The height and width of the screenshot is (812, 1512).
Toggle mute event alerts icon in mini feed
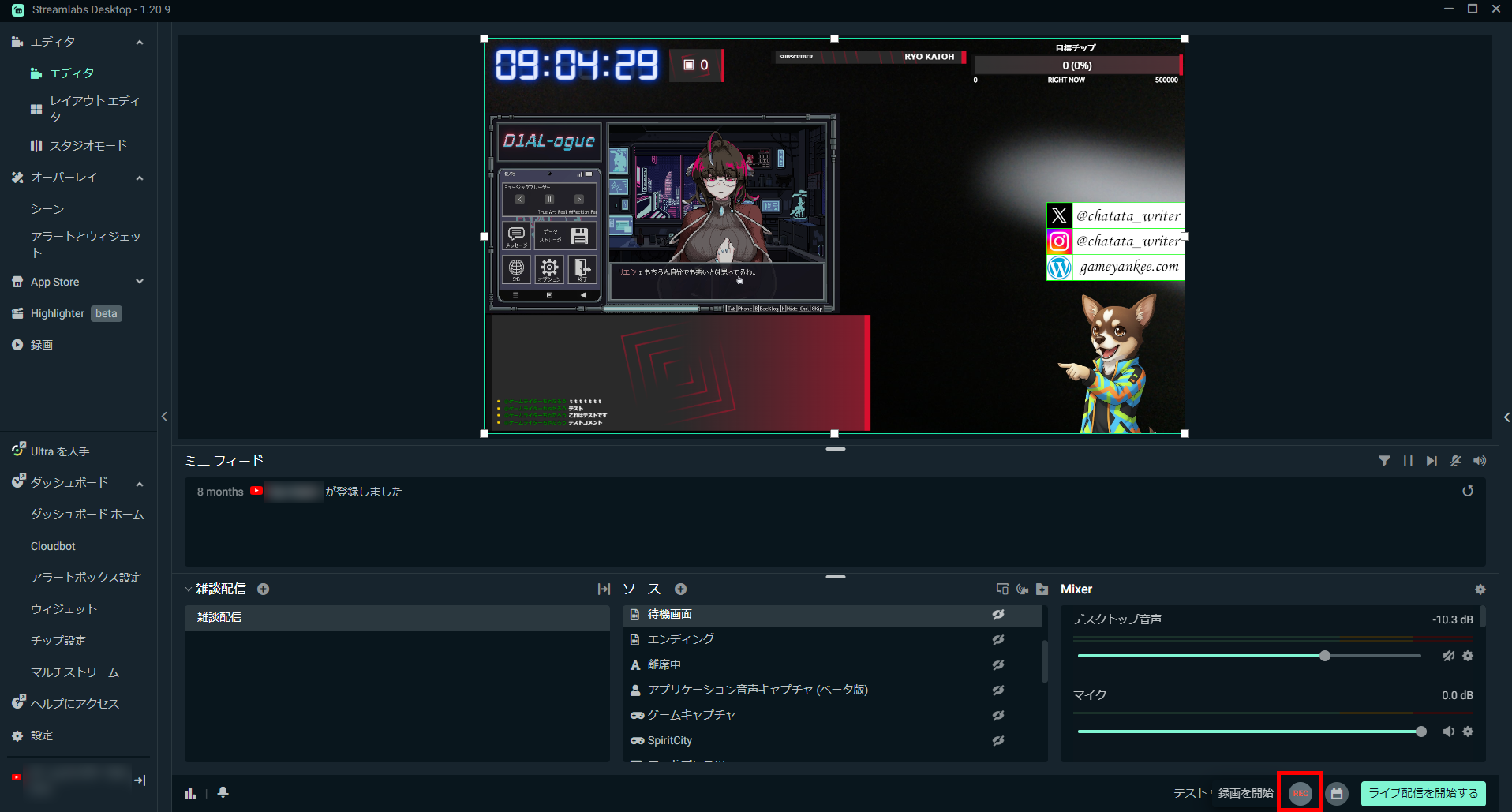pos(1456,461)
